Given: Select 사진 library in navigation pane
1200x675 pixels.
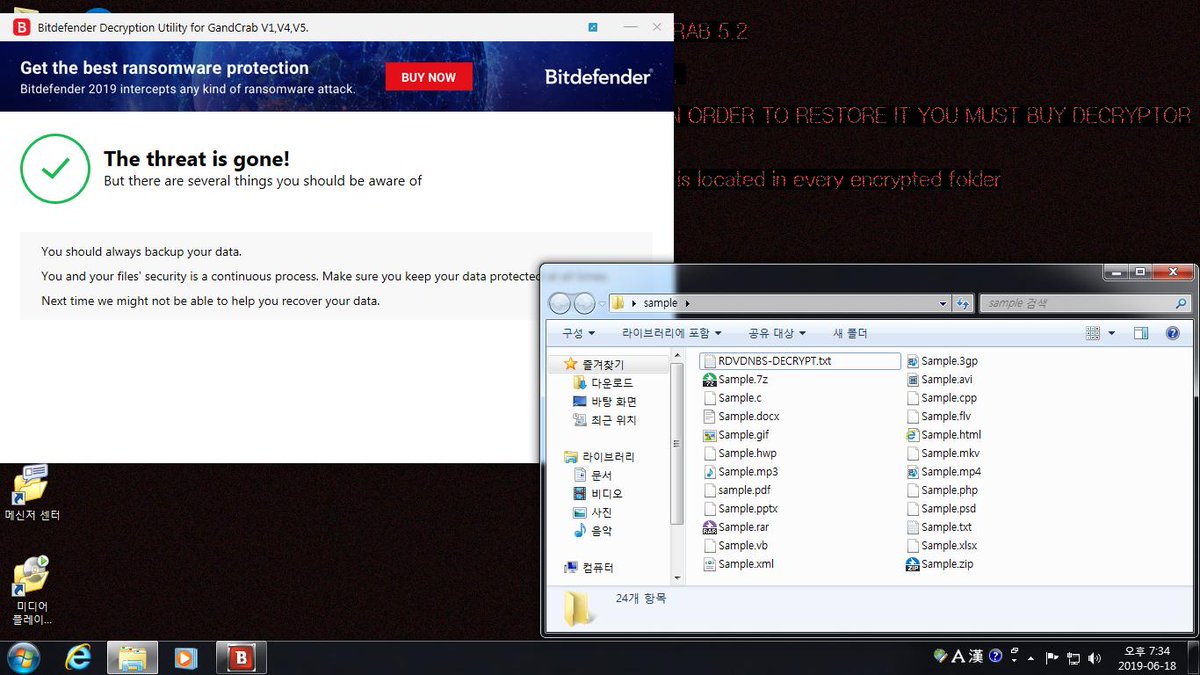Looking at the screenshot, I should pyautogui.click(x=593, y=512).
